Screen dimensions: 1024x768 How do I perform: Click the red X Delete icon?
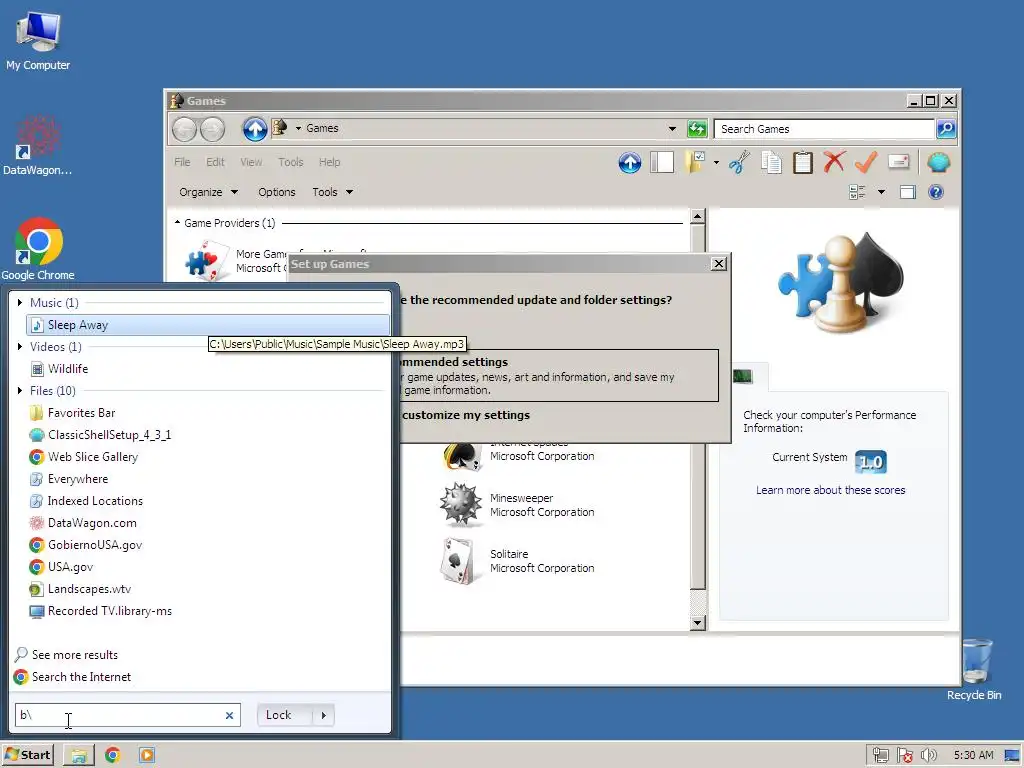[x=834, y=162]
